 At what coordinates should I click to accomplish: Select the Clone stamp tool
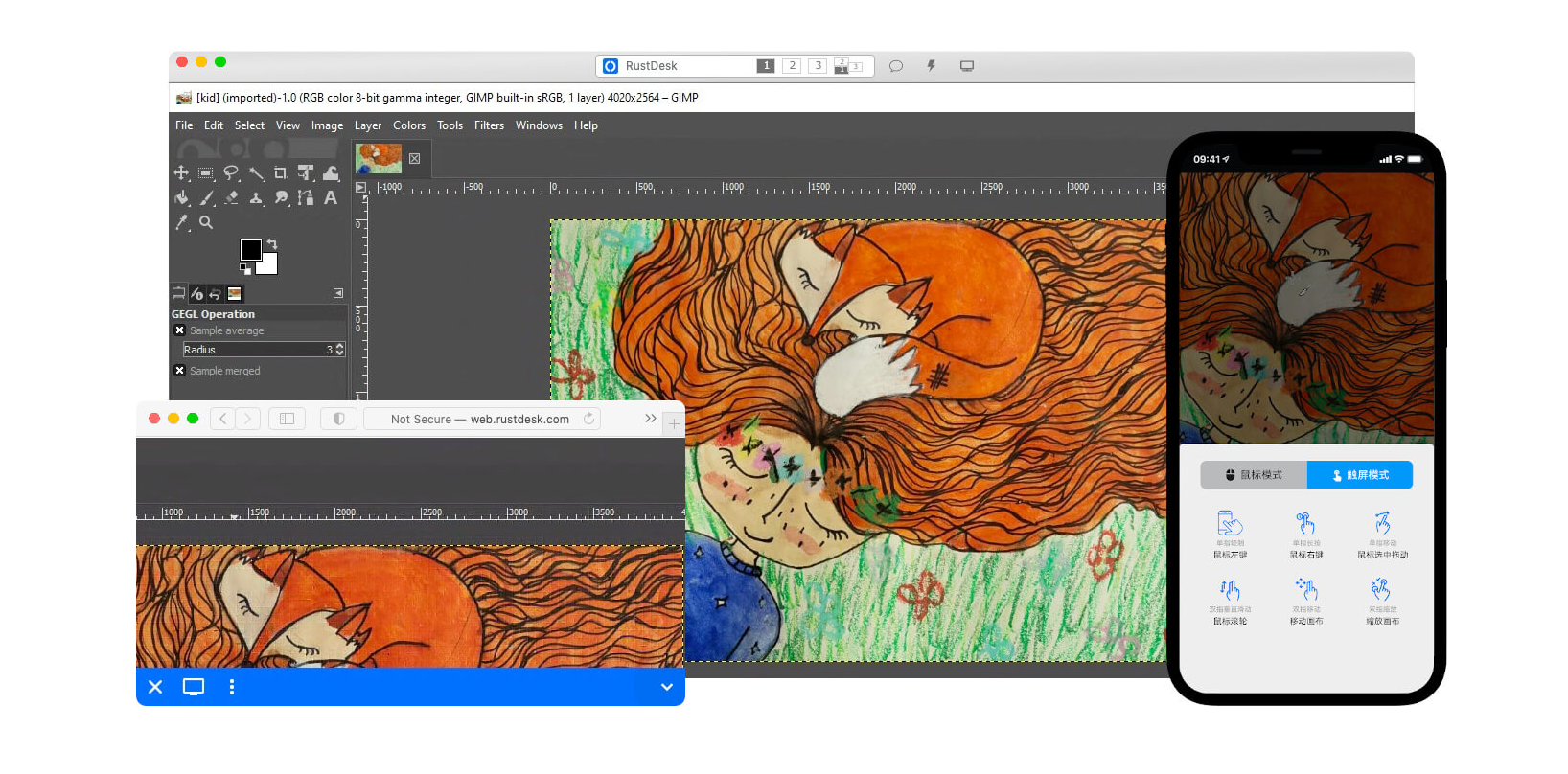pyautogui.click(x=256, y=197)
